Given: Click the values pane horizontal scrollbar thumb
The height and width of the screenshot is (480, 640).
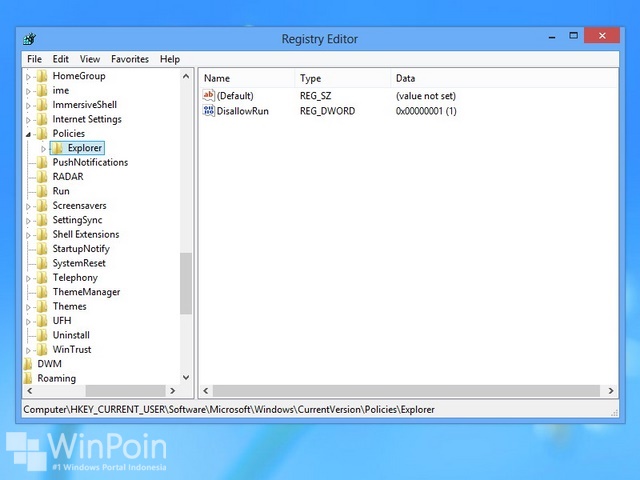Looking at the screenshot, I should [x=406, y=391].
